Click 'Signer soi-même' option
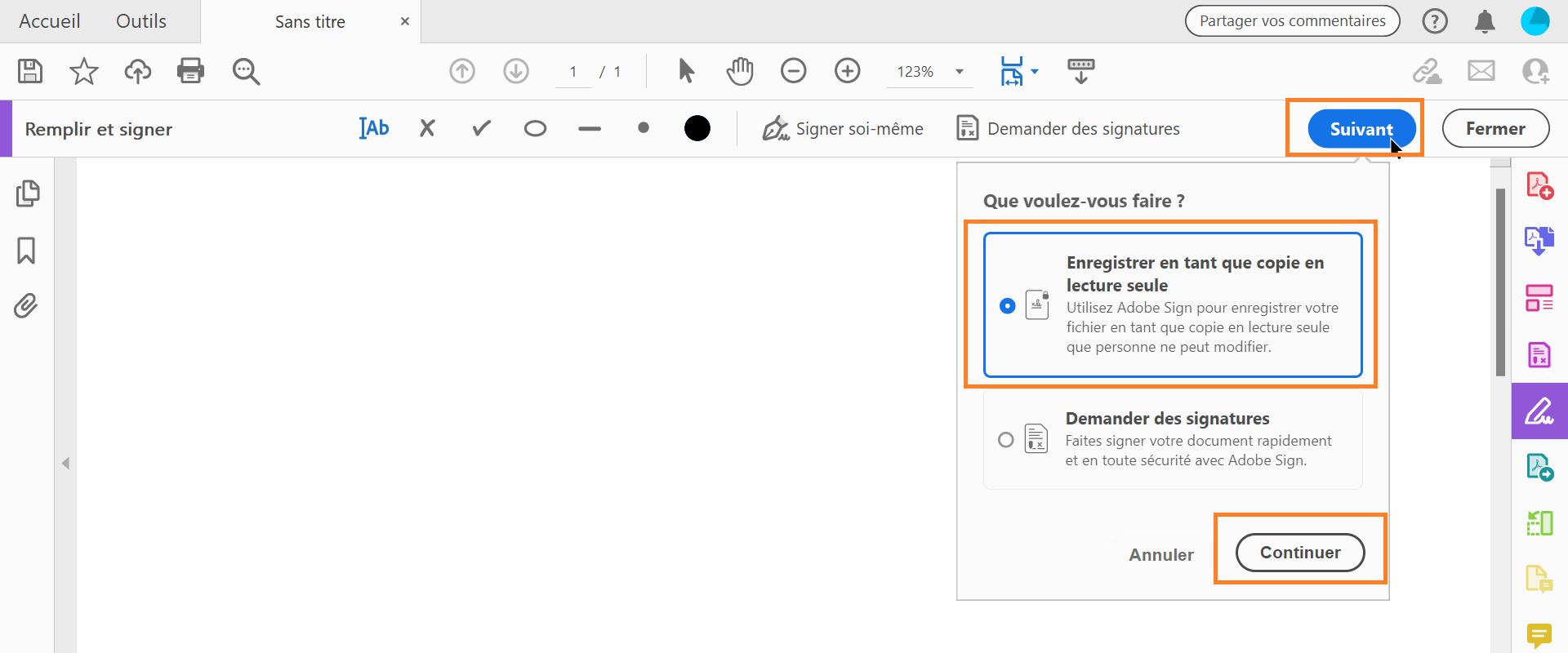1568x653 pixels. pos(843,129)
